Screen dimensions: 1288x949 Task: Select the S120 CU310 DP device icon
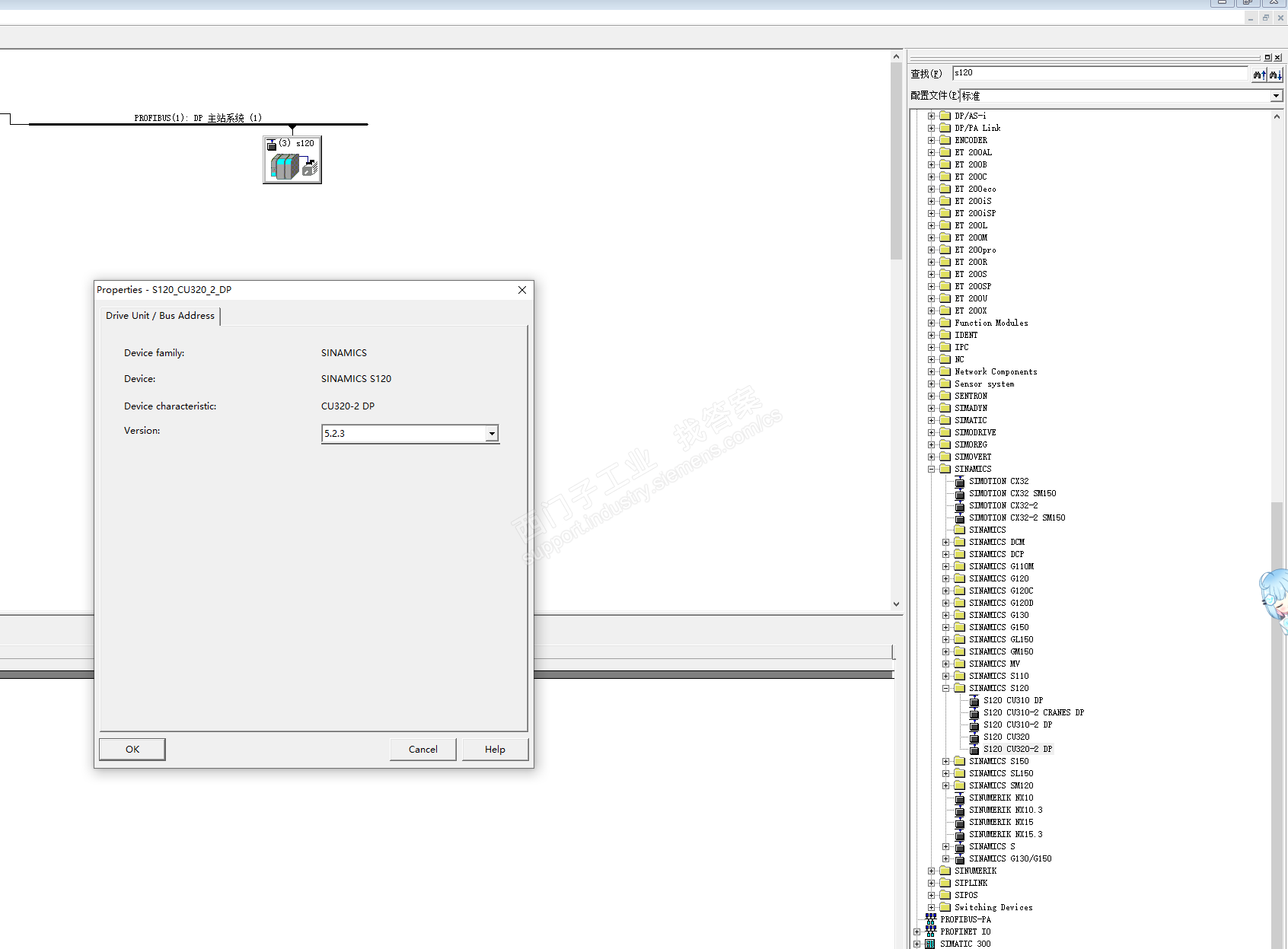974,700
